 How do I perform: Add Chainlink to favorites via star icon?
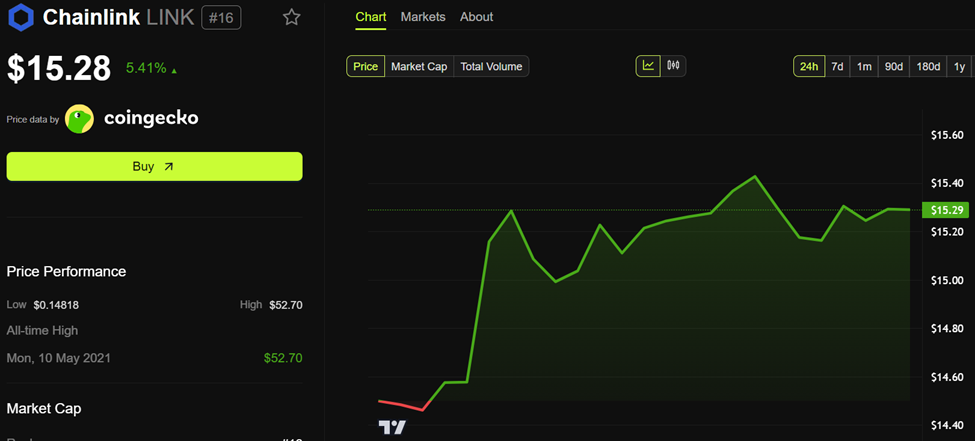[x=292, y=17]
